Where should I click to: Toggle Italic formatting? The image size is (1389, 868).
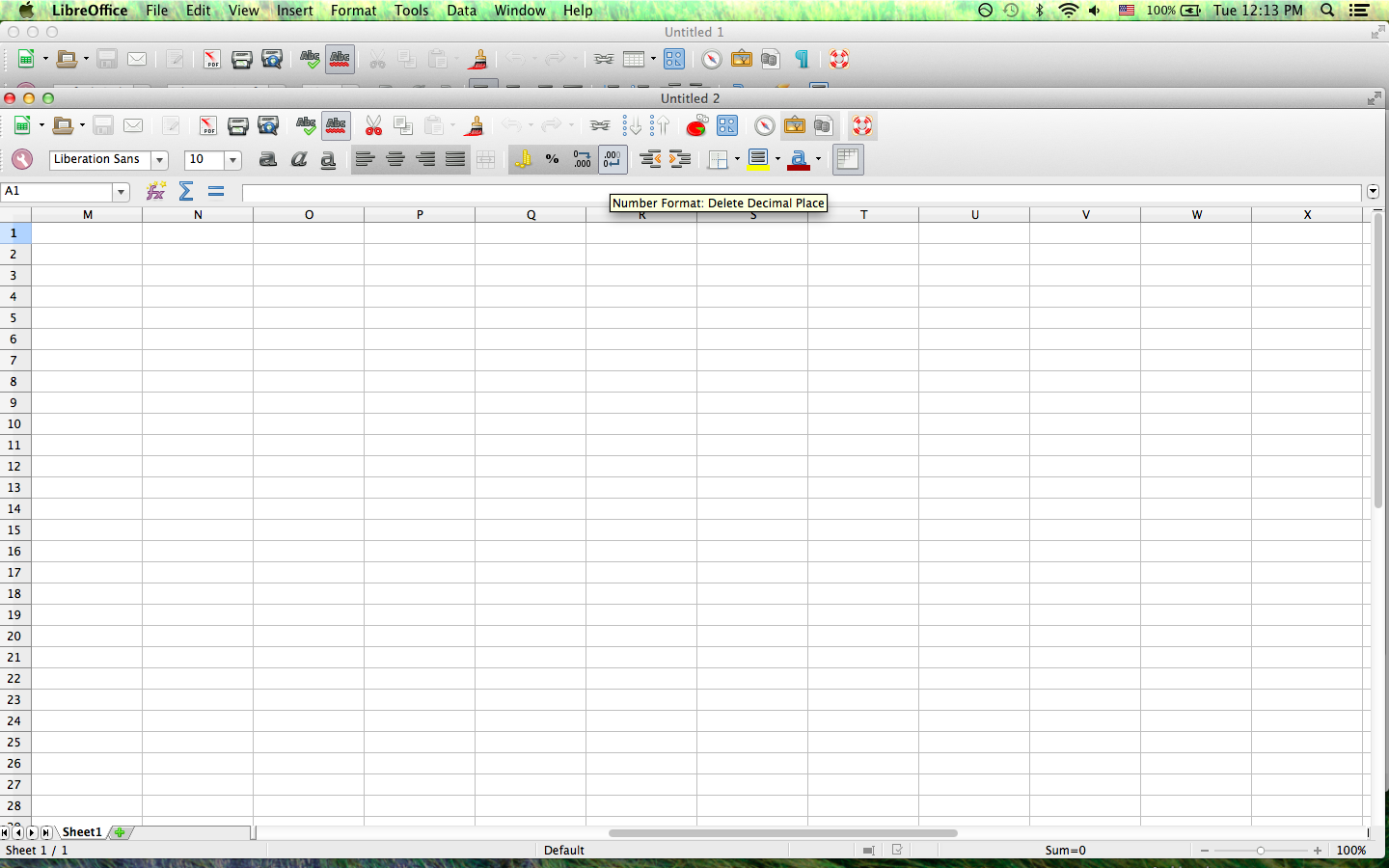pos(298,160)
